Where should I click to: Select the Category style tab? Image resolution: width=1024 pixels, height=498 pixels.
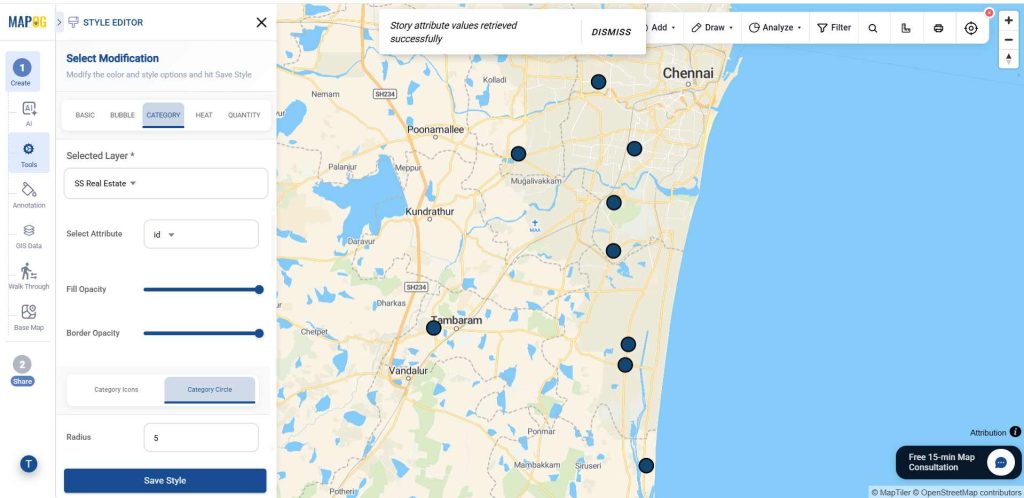[x=163, y=115]
